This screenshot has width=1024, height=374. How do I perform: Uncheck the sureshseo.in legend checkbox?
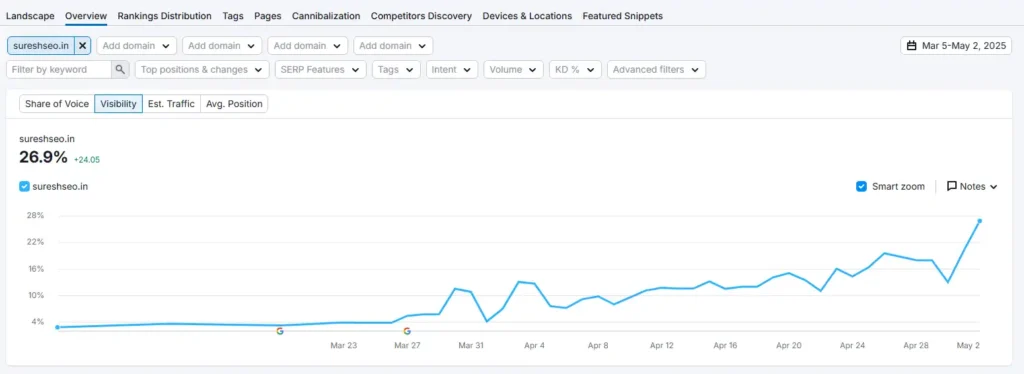click(x=24, y=187)
